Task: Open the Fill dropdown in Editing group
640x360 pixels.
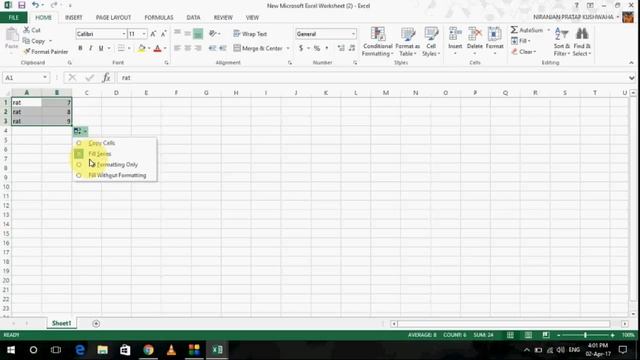Action: (521, 41)
